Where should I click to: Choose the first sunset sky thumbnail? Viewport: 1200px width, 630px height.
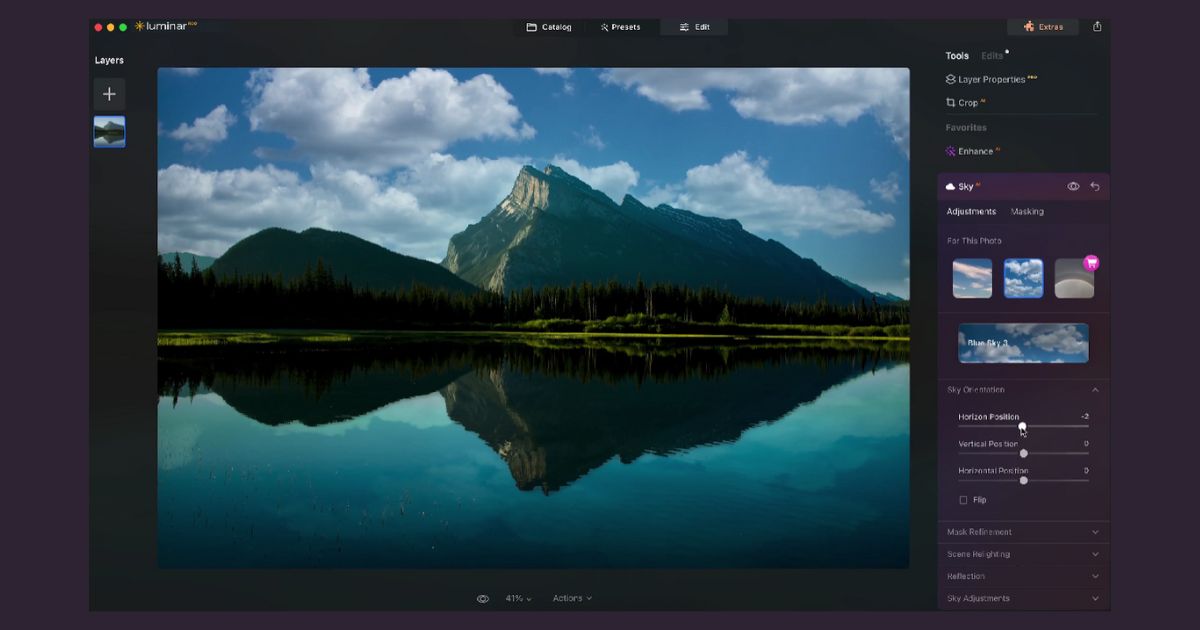pos(972,278)
